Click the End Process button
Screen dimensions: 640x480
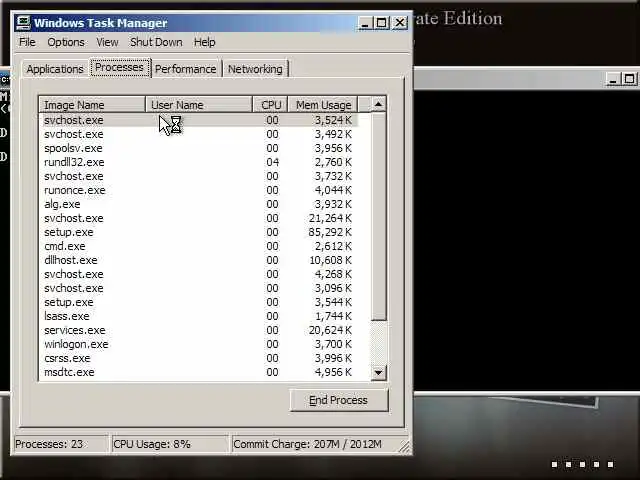[x=338, y=400]
